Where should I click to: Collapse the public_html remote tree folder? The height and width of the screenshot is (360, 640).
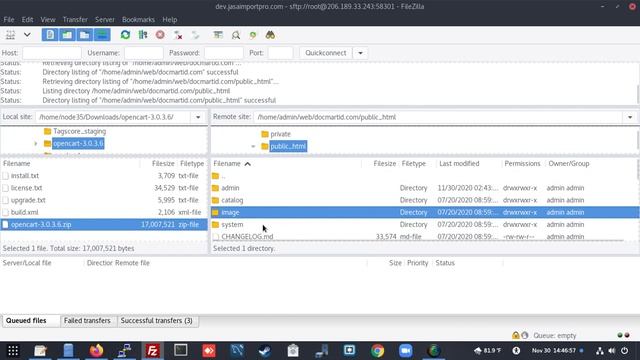(253, 146)
